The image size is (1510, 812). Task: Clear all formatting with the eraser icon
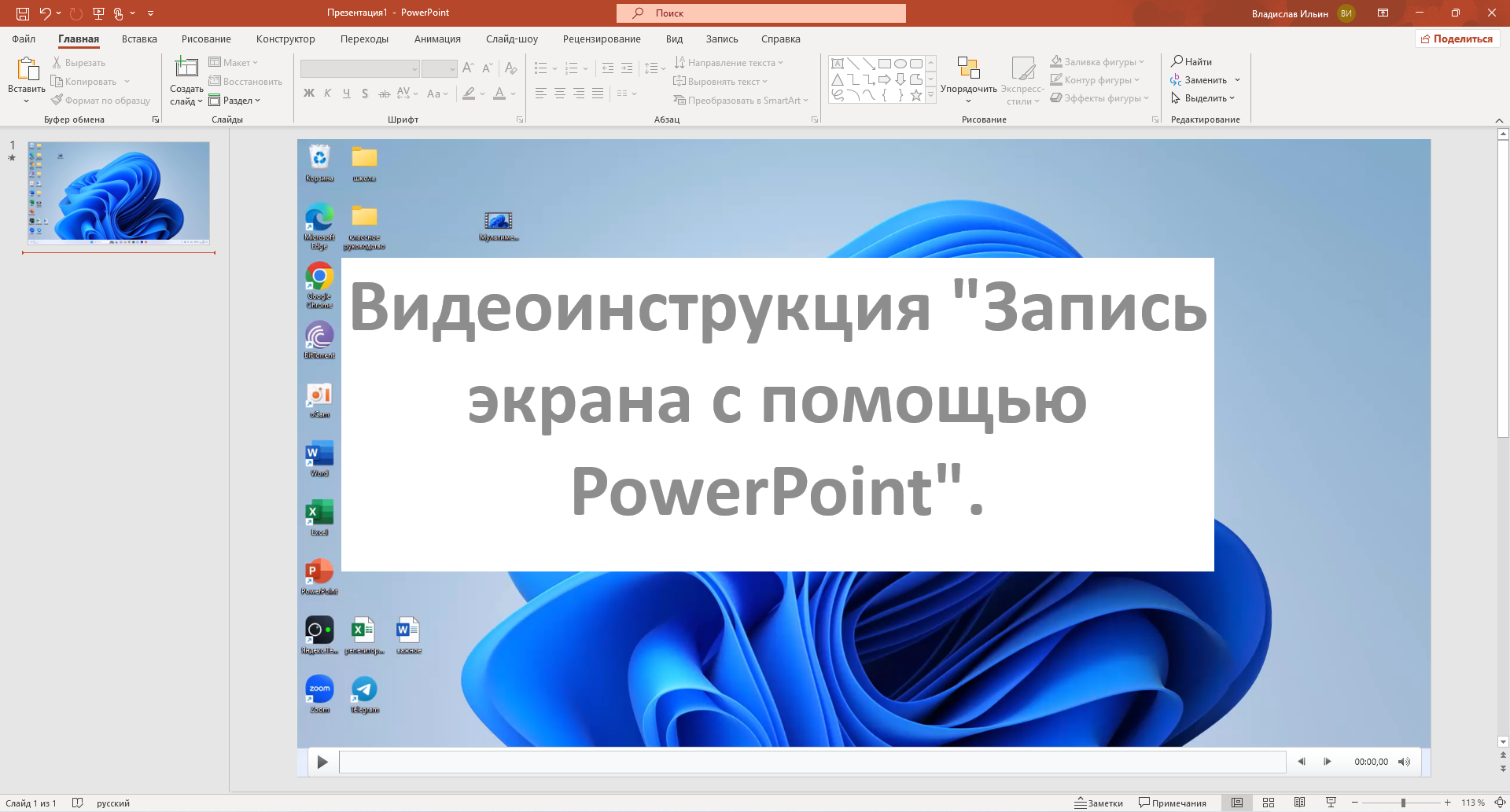pos(510,68)
